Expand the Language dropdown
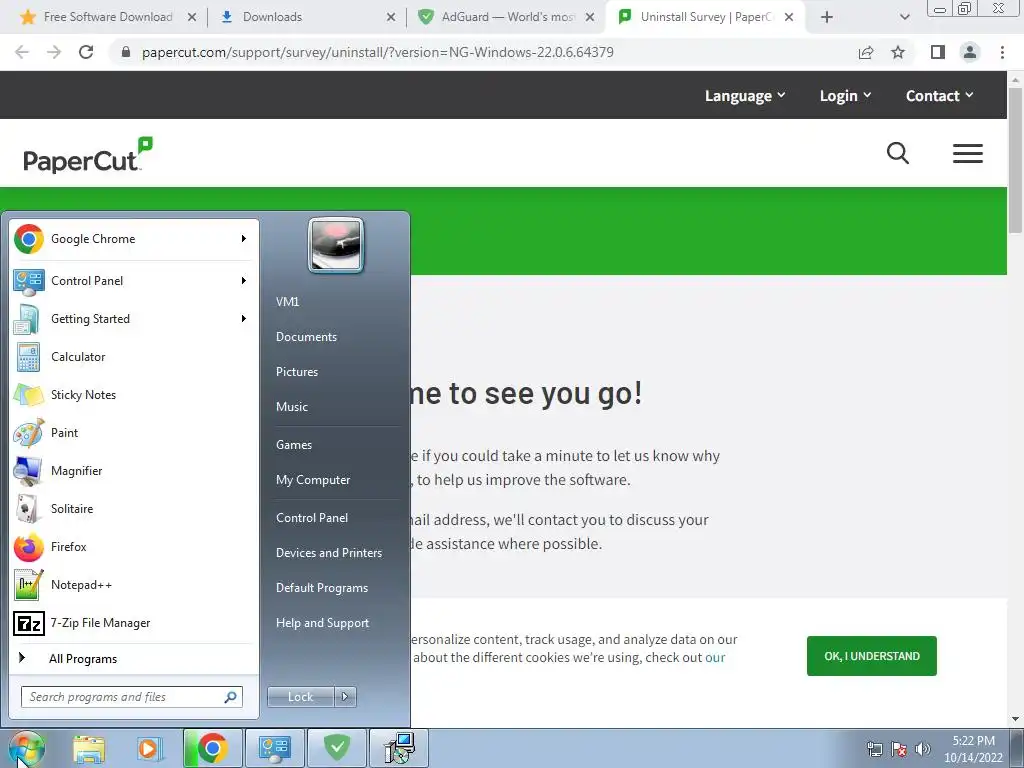The height and width of the screenshot is (768, 1024). (744, 96)
